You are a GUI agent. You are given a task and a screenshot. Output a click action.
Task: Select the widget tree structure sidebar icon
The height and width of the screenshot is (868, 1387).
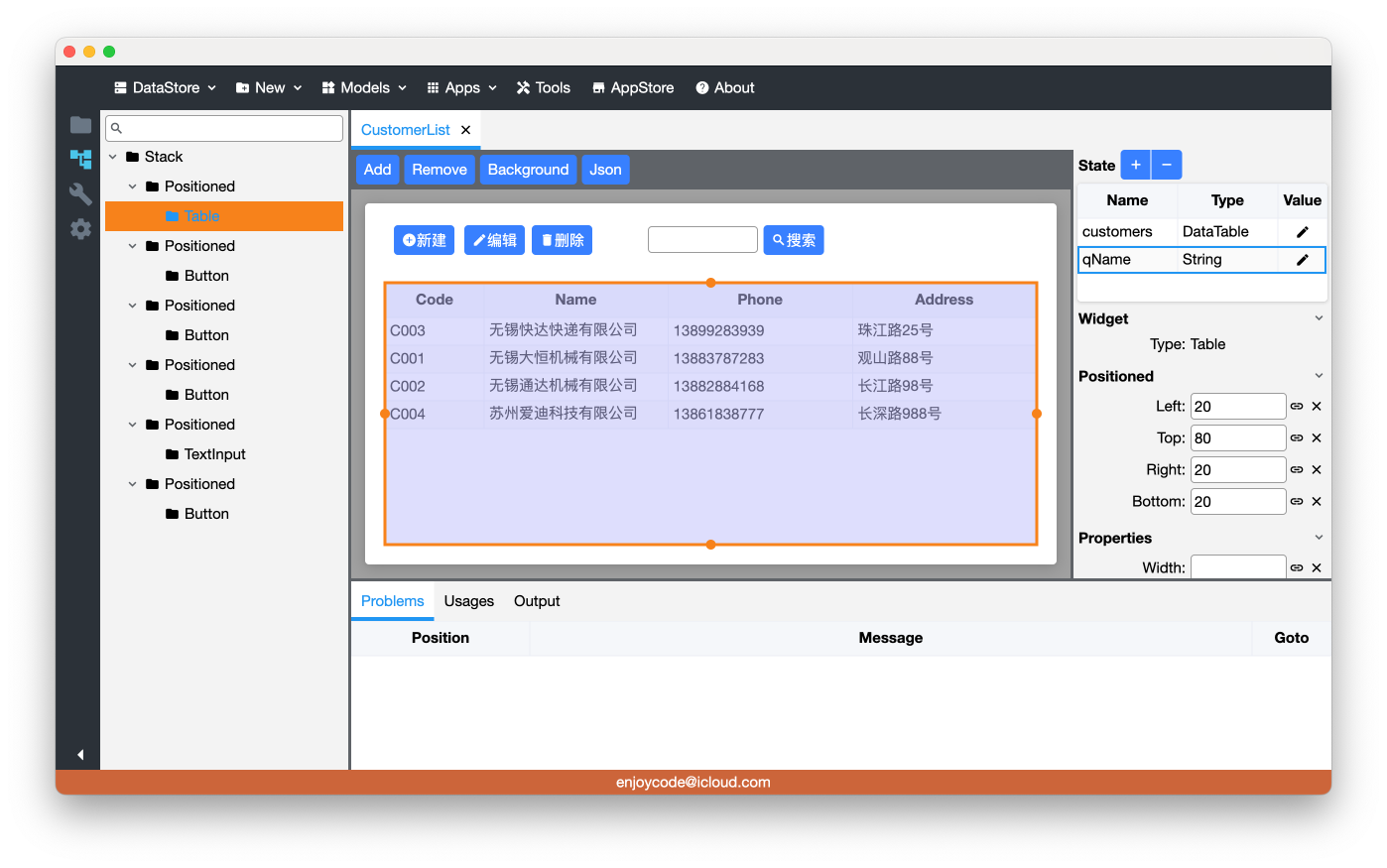(80, 159)
